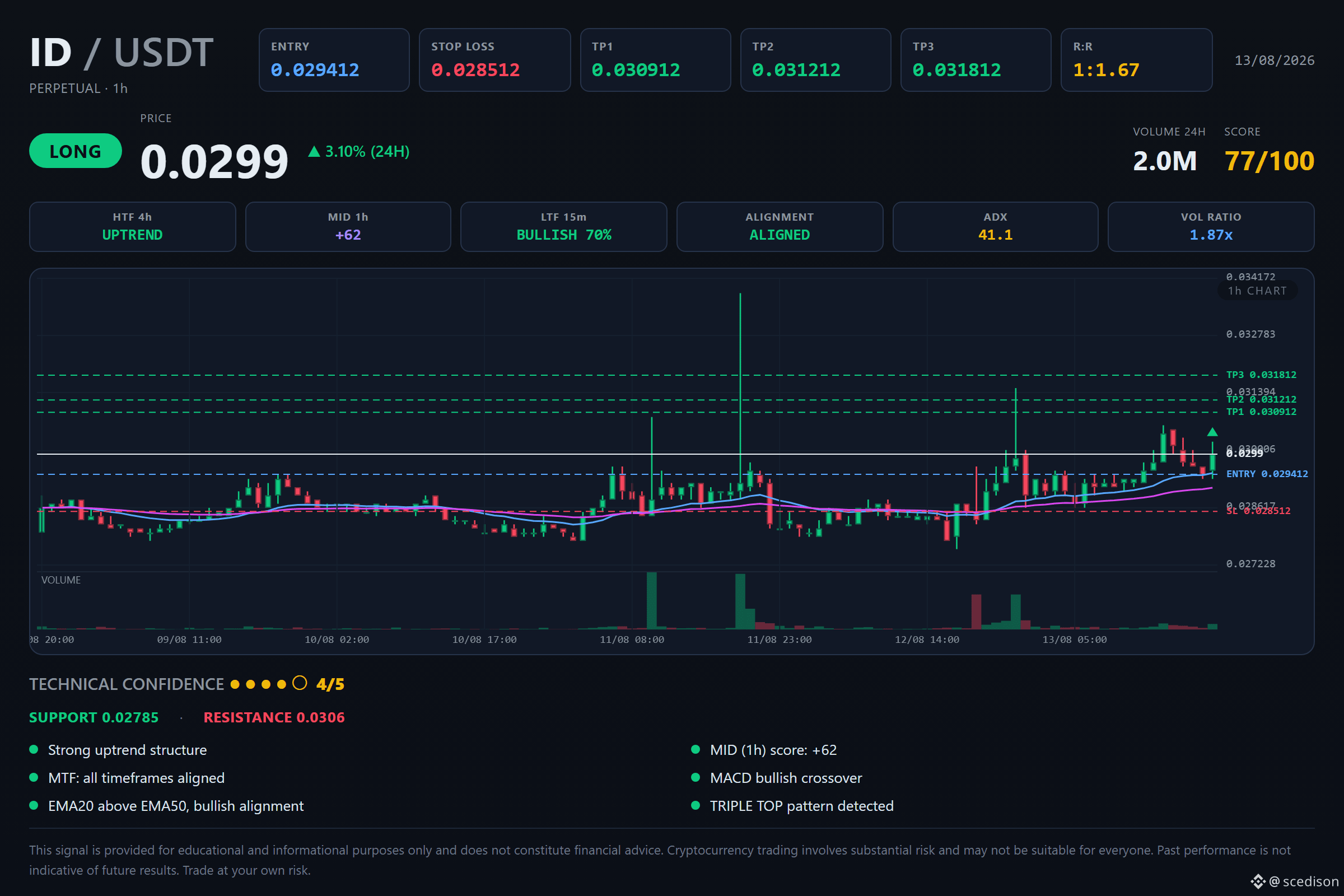Click the 'MID (1h) score: +62' bullet

773,750
